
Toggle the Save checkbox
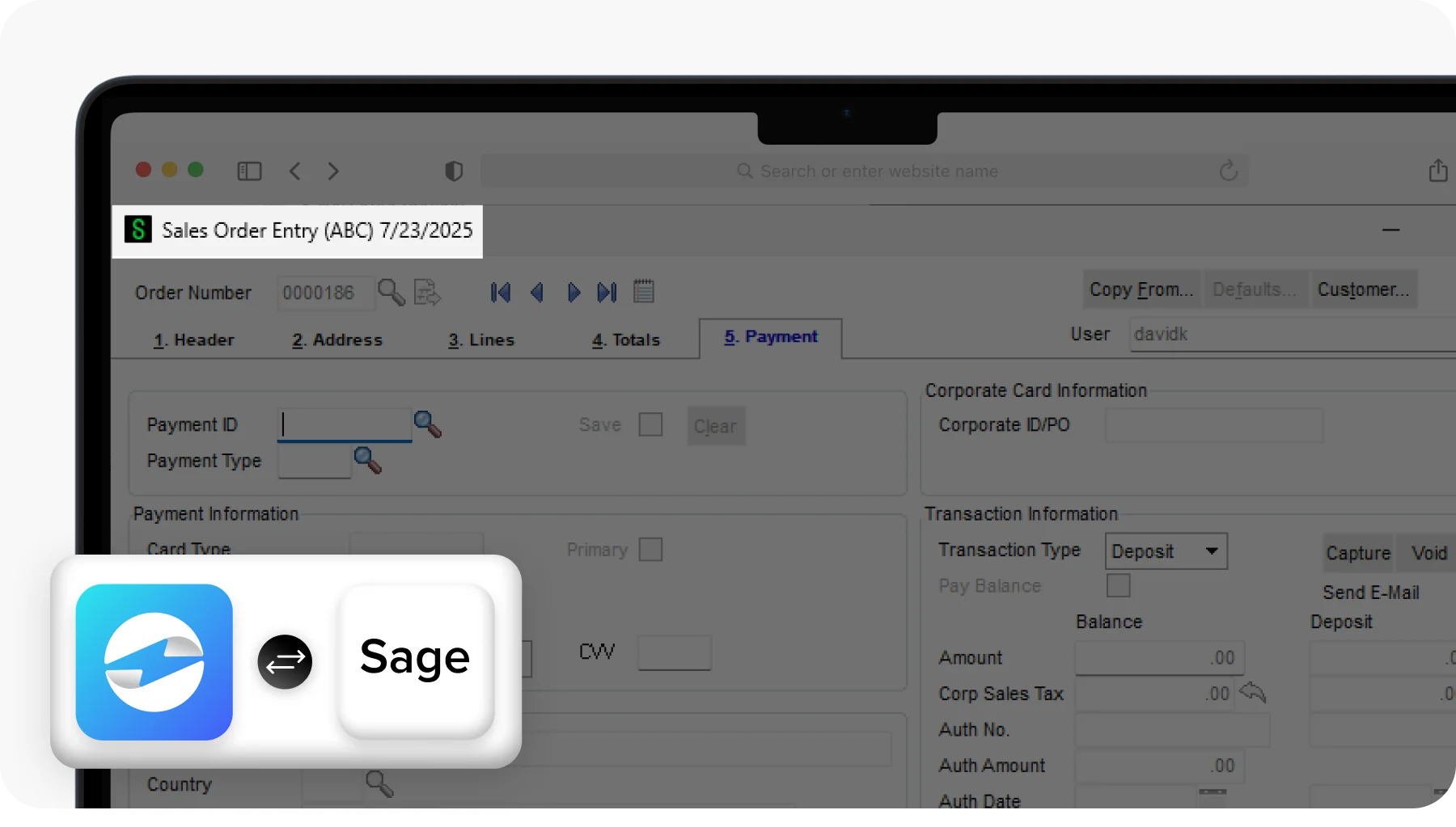coord(650,424)
